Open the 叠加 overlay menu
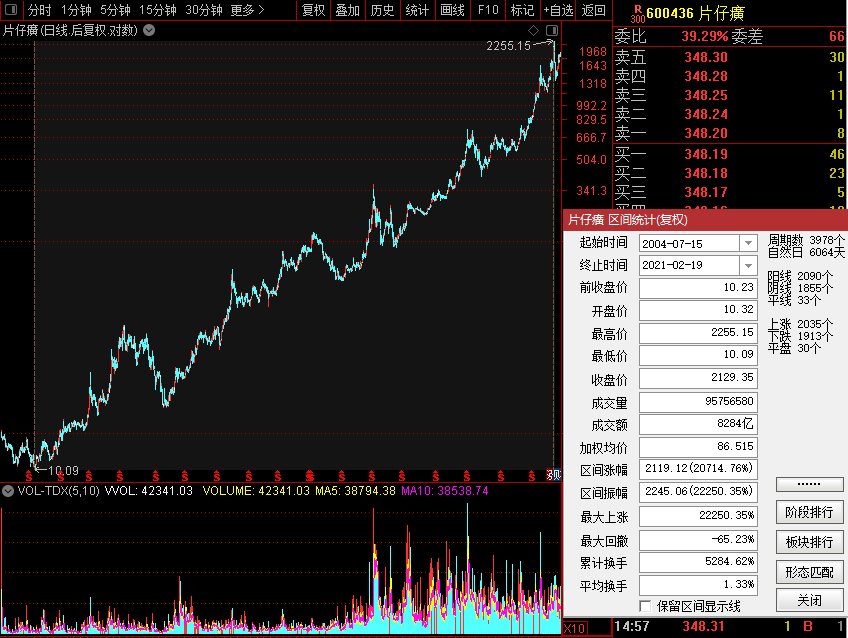This screenshot has width=848, height=638. click(348, 10)
